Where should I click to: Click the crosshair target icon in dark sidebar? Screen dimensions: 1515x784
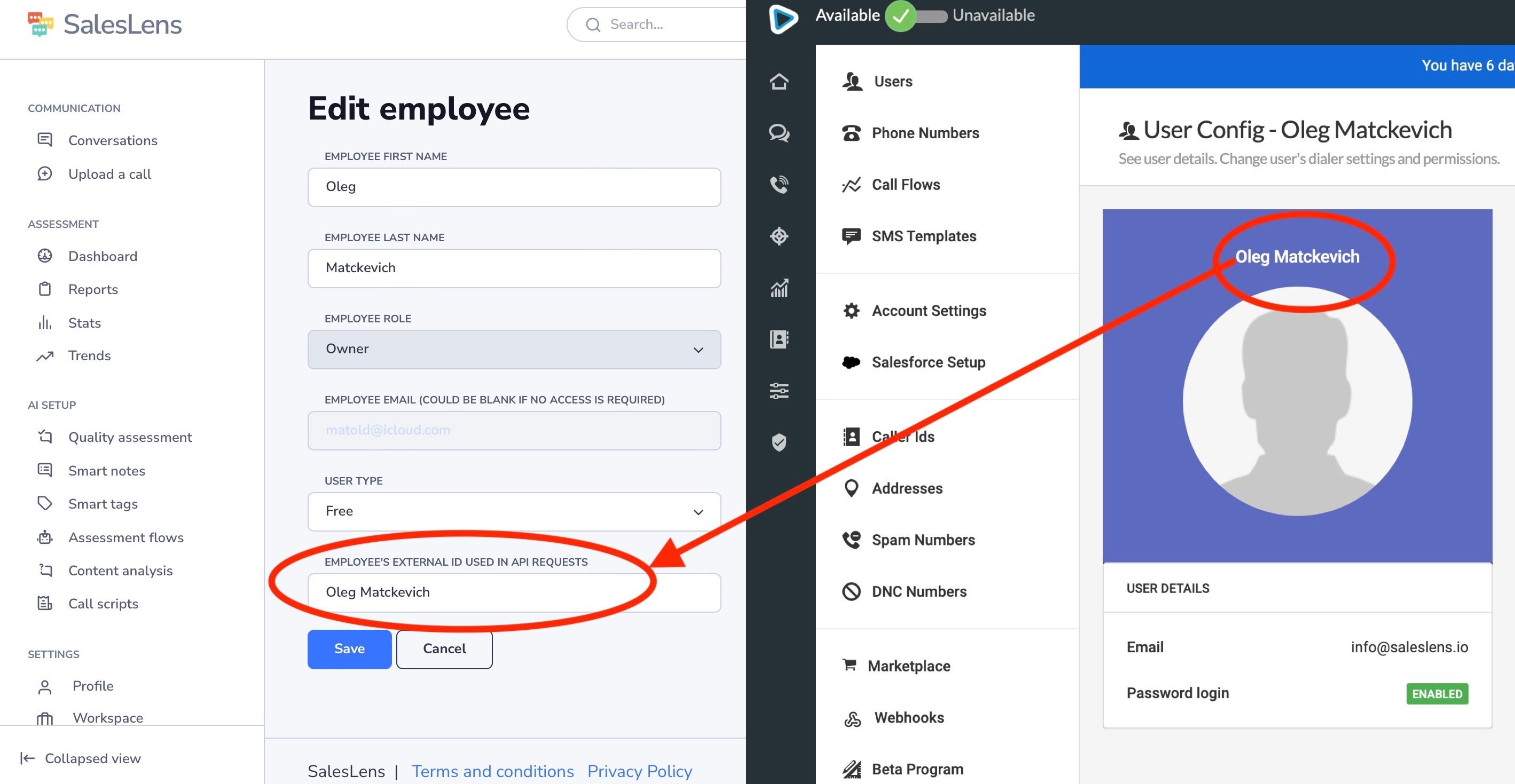(x=779, y=236)
